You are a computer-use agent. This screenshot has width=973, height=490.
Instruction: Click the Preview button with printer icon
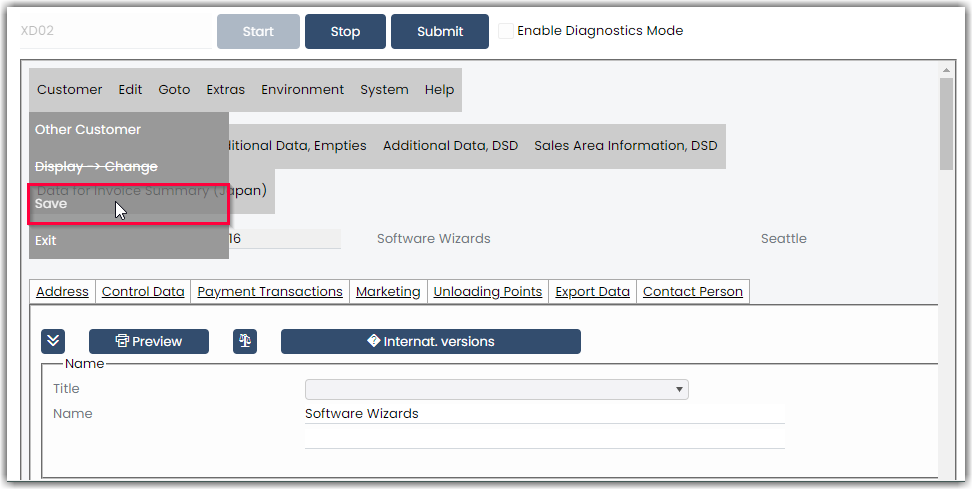pos(149,341)
